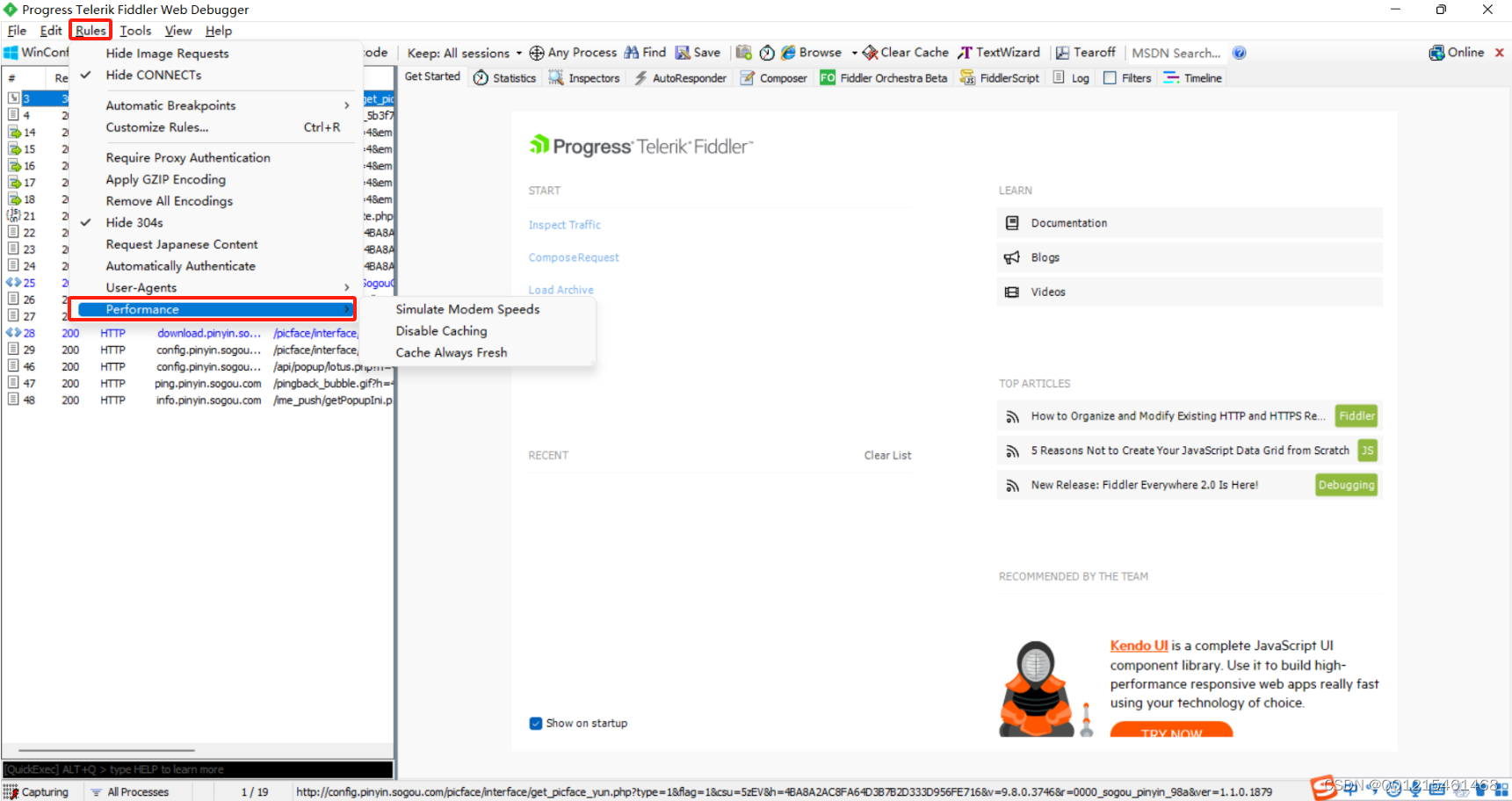1512x801 pixels.
Task: Click Inspect Traffic link
Action: 564,225
